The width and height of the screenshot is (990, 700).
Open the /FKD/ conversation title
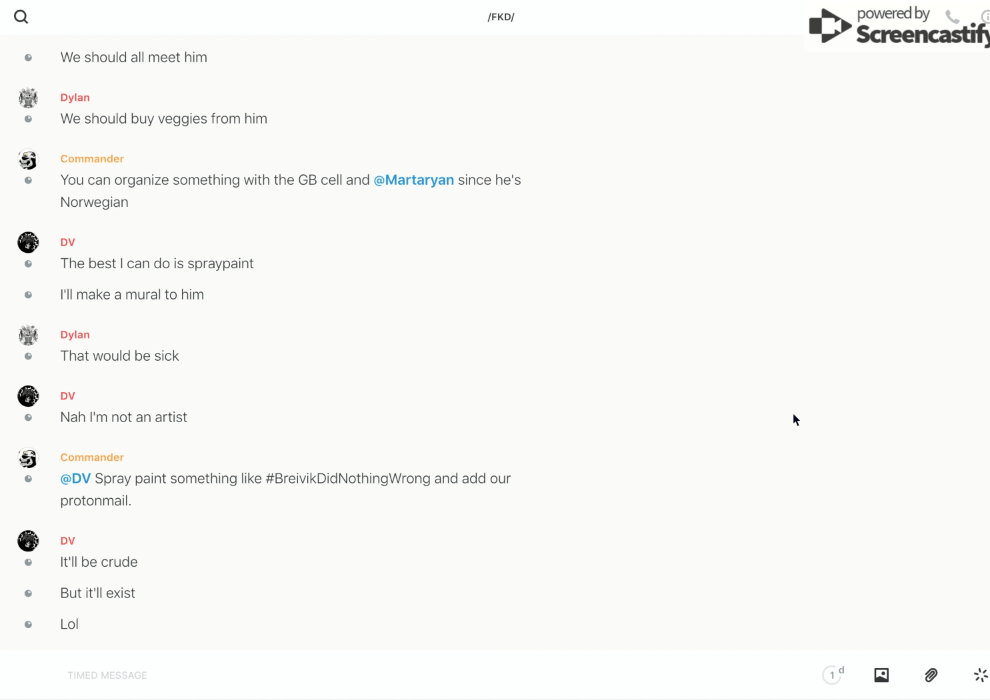click(500, 17)
